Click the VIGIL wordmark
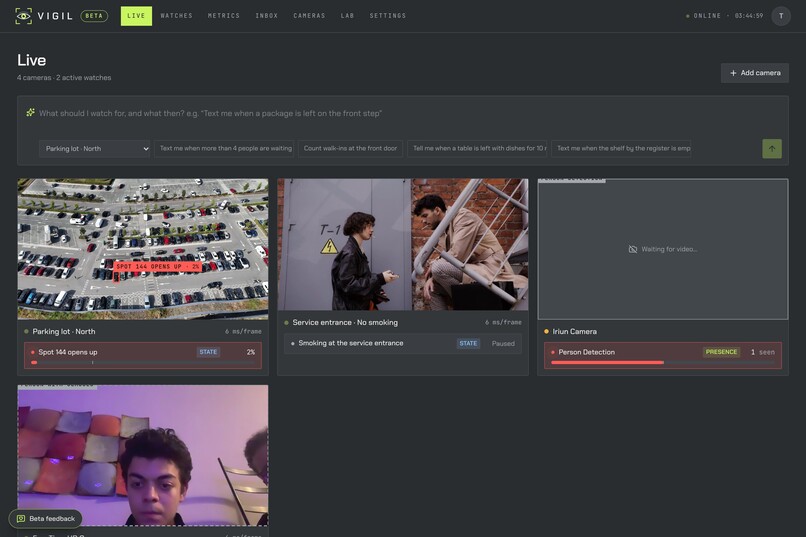The image size is (806, 537). [x=55, y=16]
